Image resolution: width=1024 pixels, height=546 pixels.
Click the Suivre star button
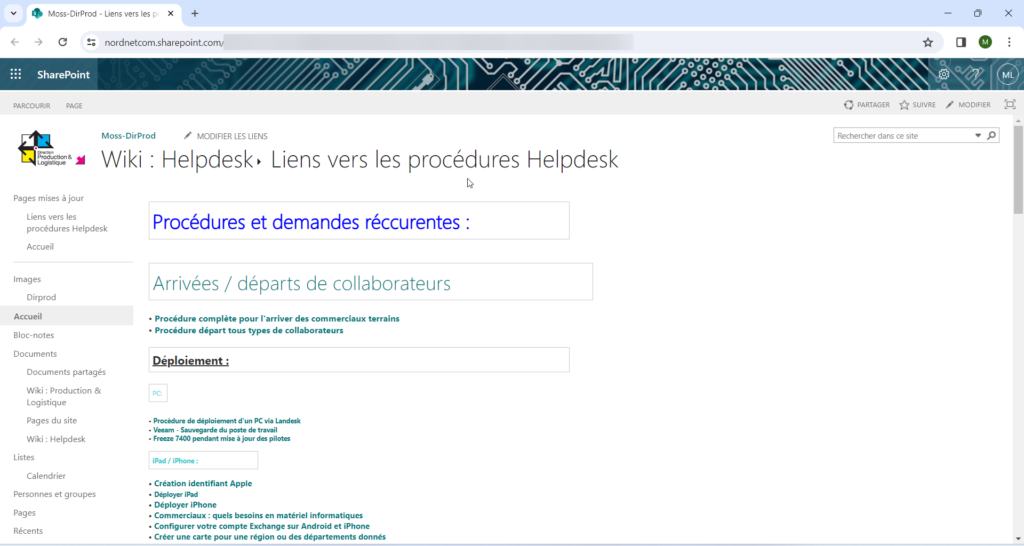point(904,105)
